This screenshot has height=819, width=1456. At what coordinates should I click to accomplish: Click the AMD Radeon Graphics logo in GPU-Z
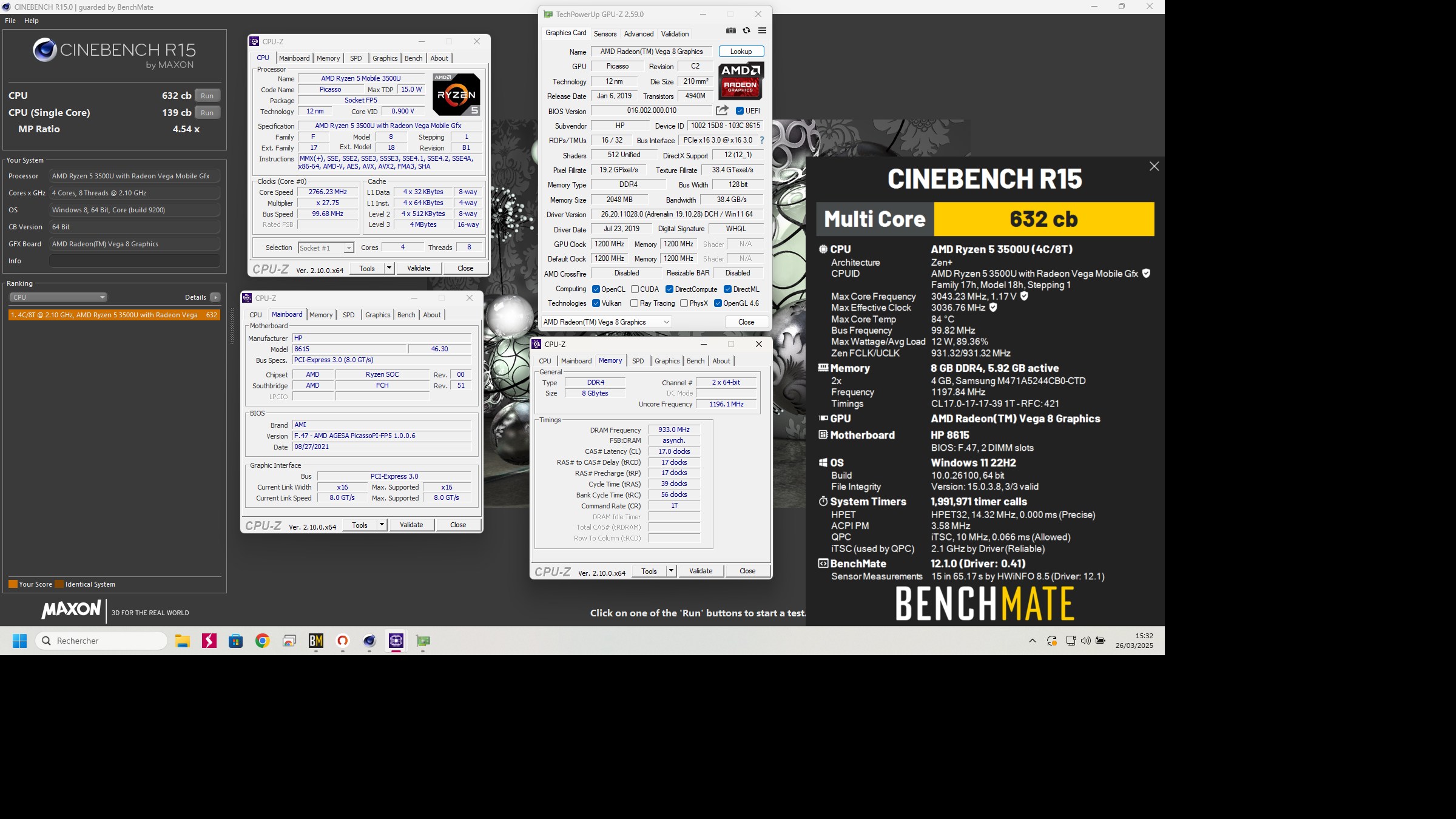[741, 81]
